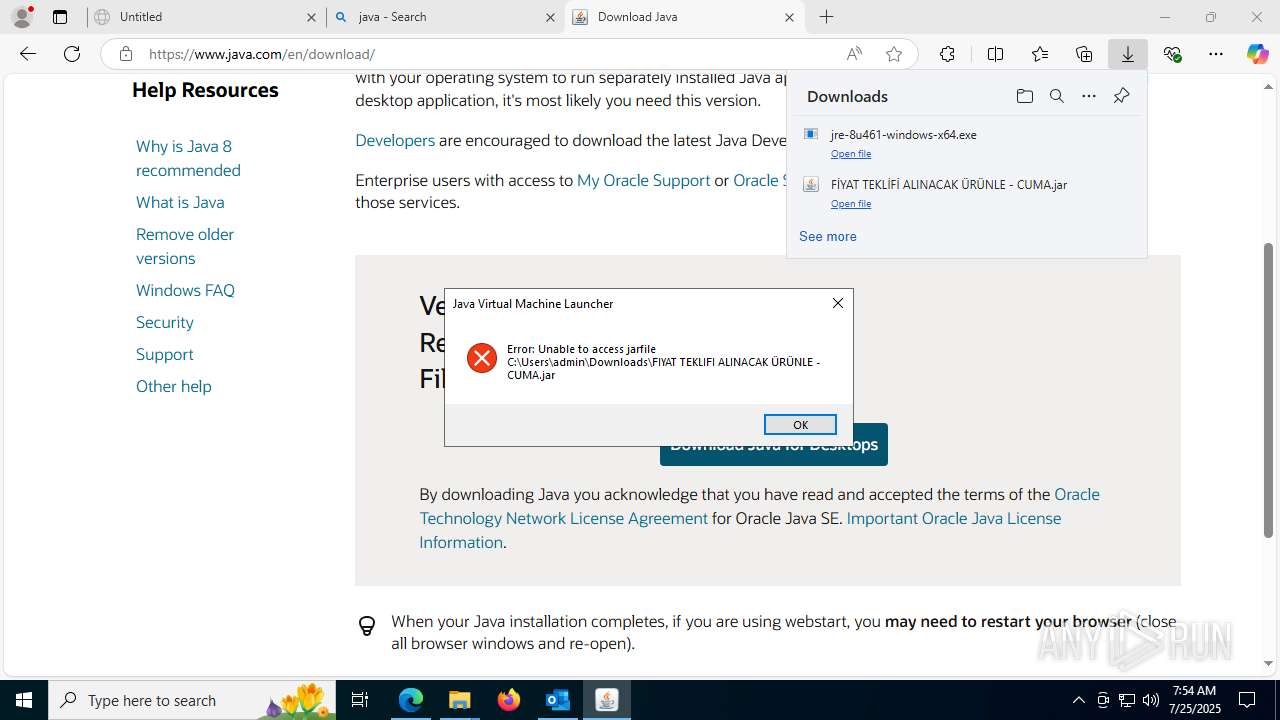The width and height of the screenshot is (1280, 720).
Task: Open the Extensions puzzle icon
Action: coord(947,54)
